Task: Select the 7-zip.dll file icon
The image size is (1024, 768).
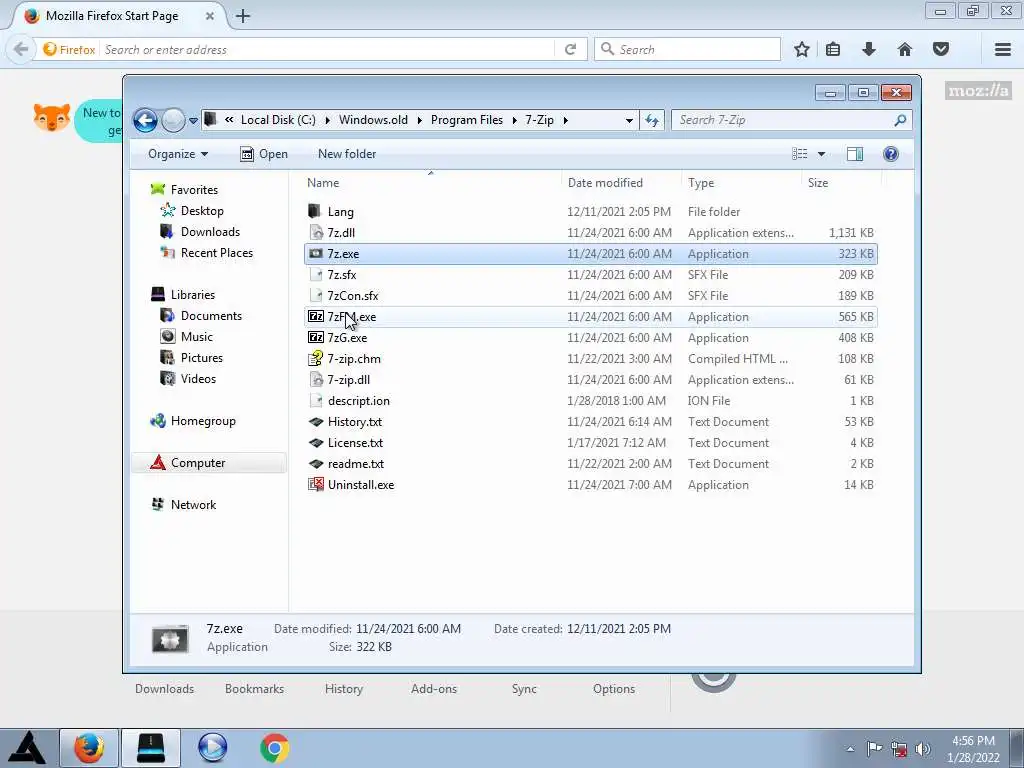Action: 316,379
